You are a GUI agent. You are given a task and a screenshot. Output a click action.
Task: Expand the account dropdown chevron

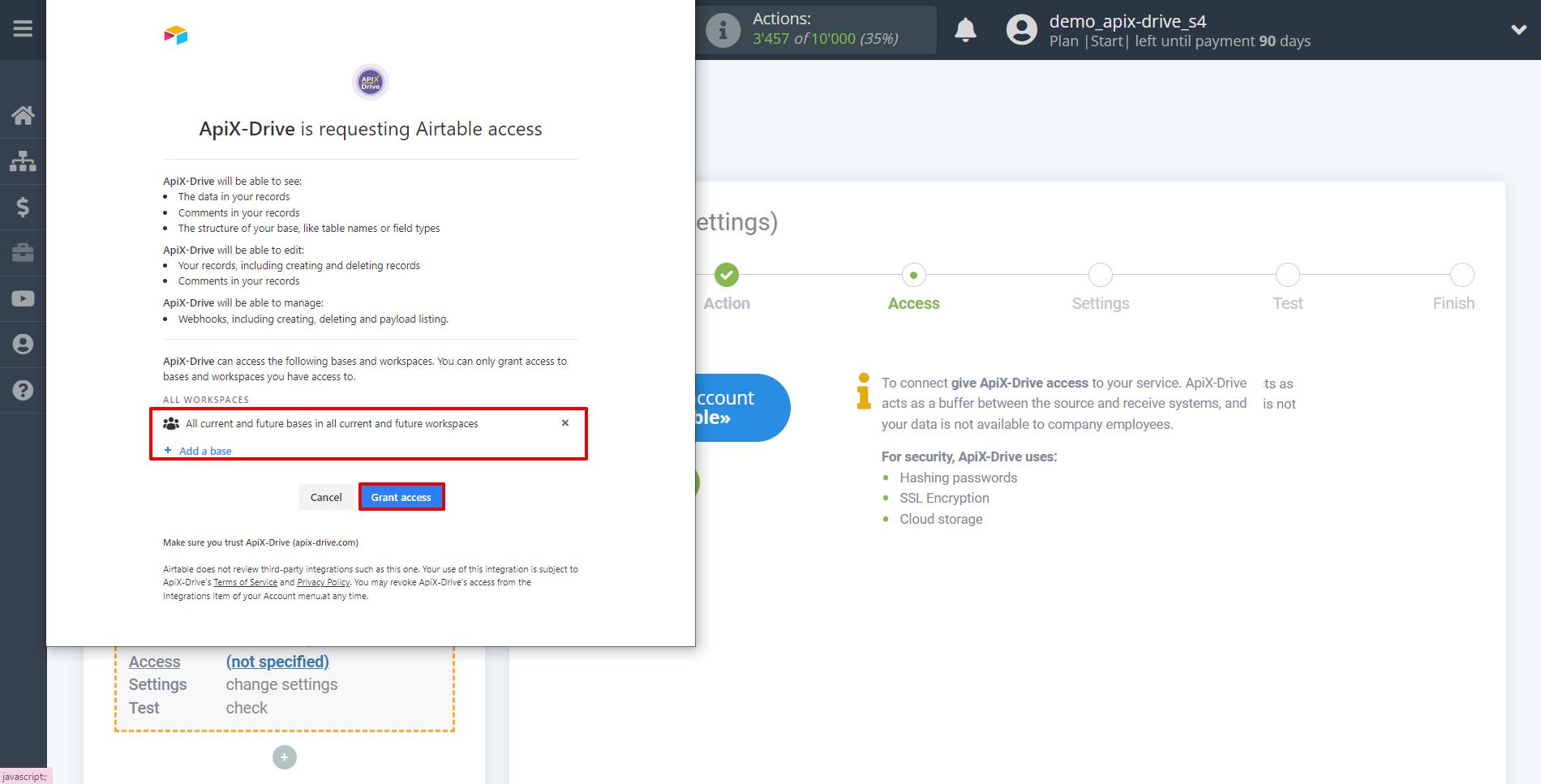click(x=1519, y=30)
